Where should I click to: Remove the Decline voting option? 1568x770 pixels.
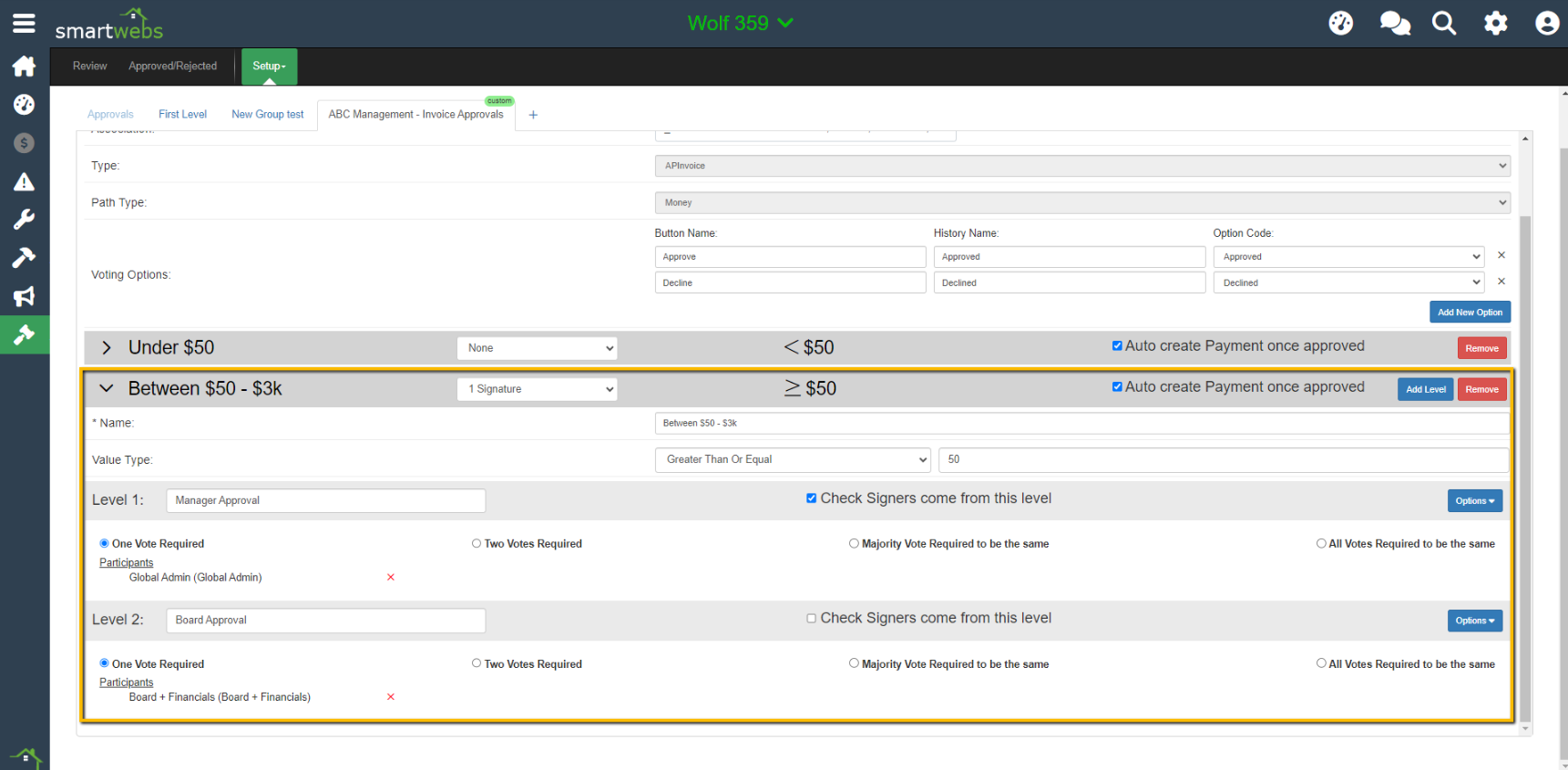tap(1501, 282)
